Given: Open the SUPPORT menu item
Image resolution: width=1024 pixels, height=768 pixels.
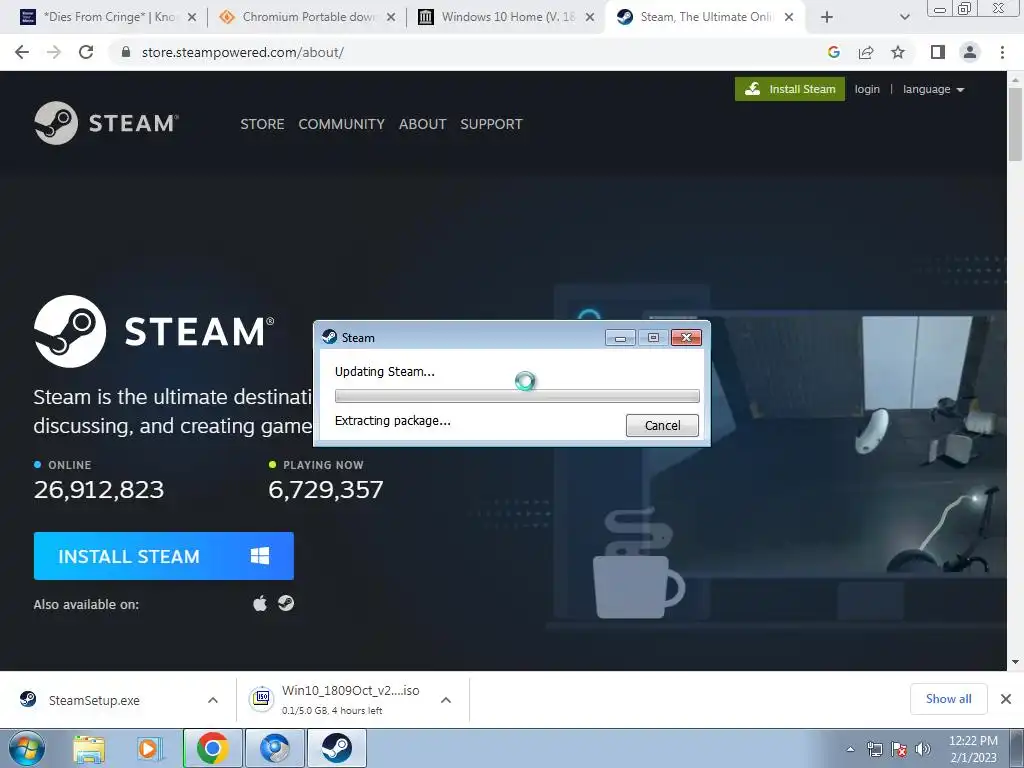Looking at the screenshot, I should click(x=491, y=124).
